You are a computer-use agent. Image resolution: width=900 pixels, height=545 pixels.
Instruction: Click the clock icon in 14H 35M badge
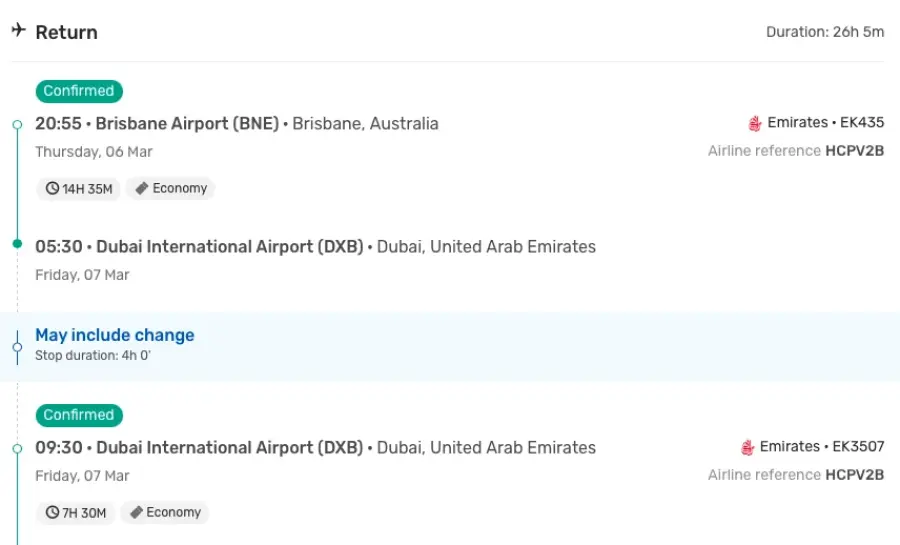(x=52, y=188)
